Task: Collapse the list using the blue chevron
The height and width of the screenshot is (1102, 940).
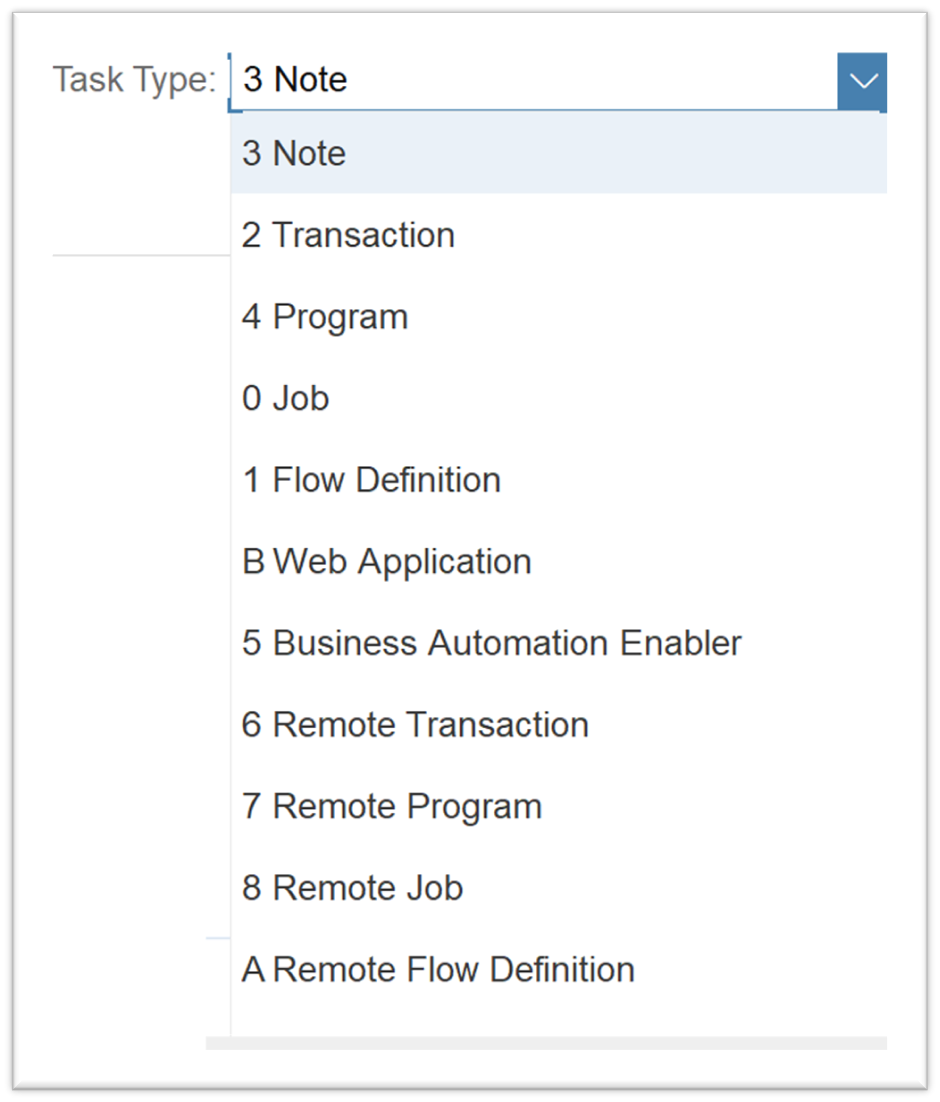Action: coord(862,81)
